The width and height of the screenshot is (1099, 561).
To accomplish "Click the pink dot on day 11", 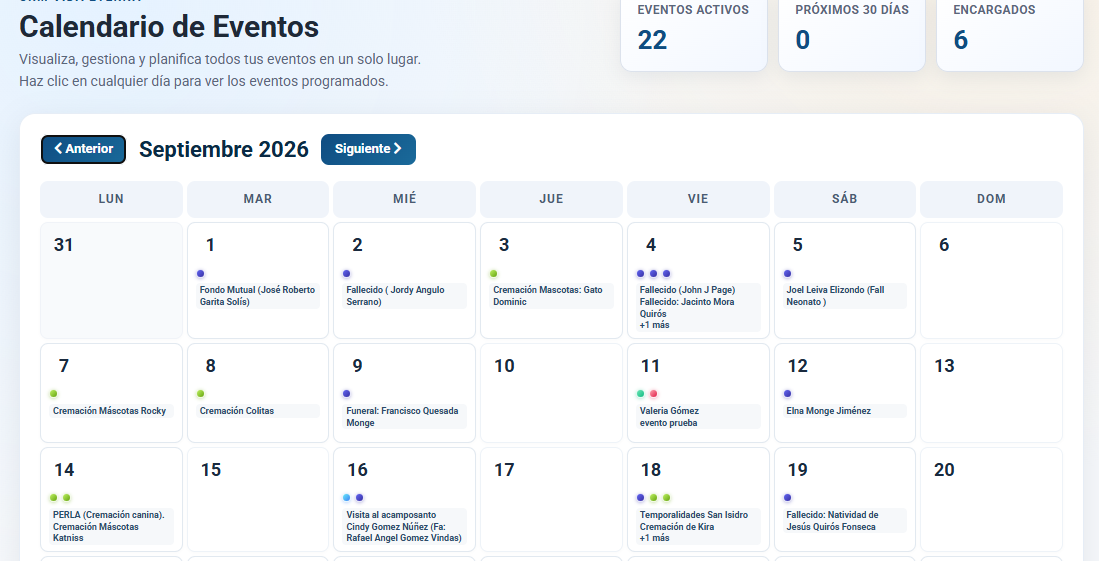I will [653, 393].
